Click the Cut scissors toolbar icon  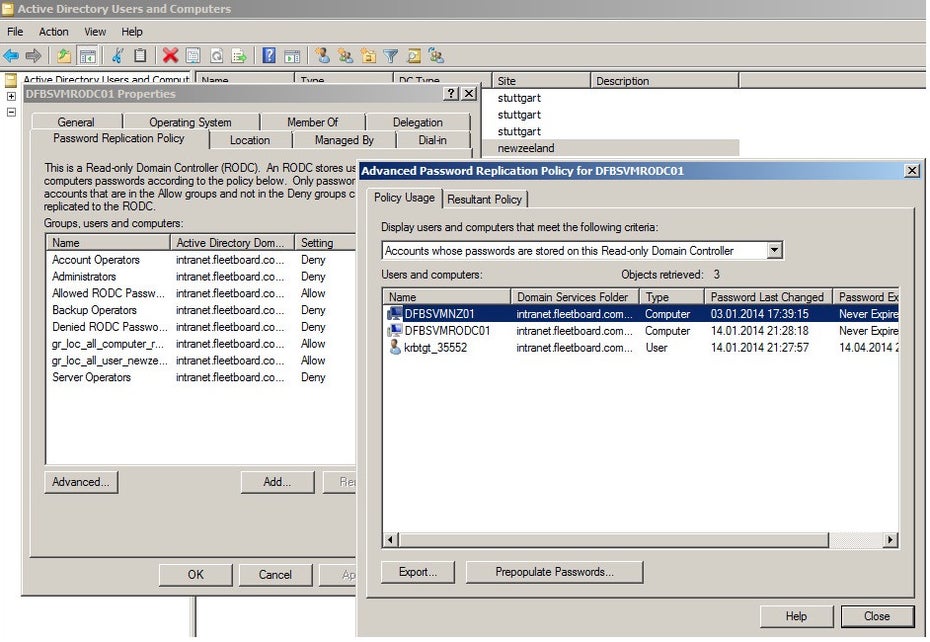tap(117, 56)
